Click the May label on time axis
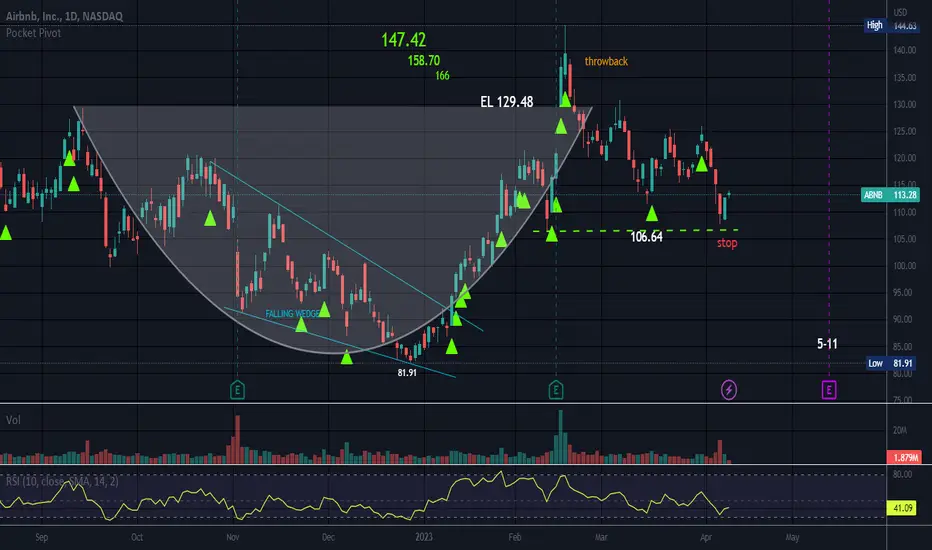The width and height of the screenshot is (932, 550). pos(792,538)
